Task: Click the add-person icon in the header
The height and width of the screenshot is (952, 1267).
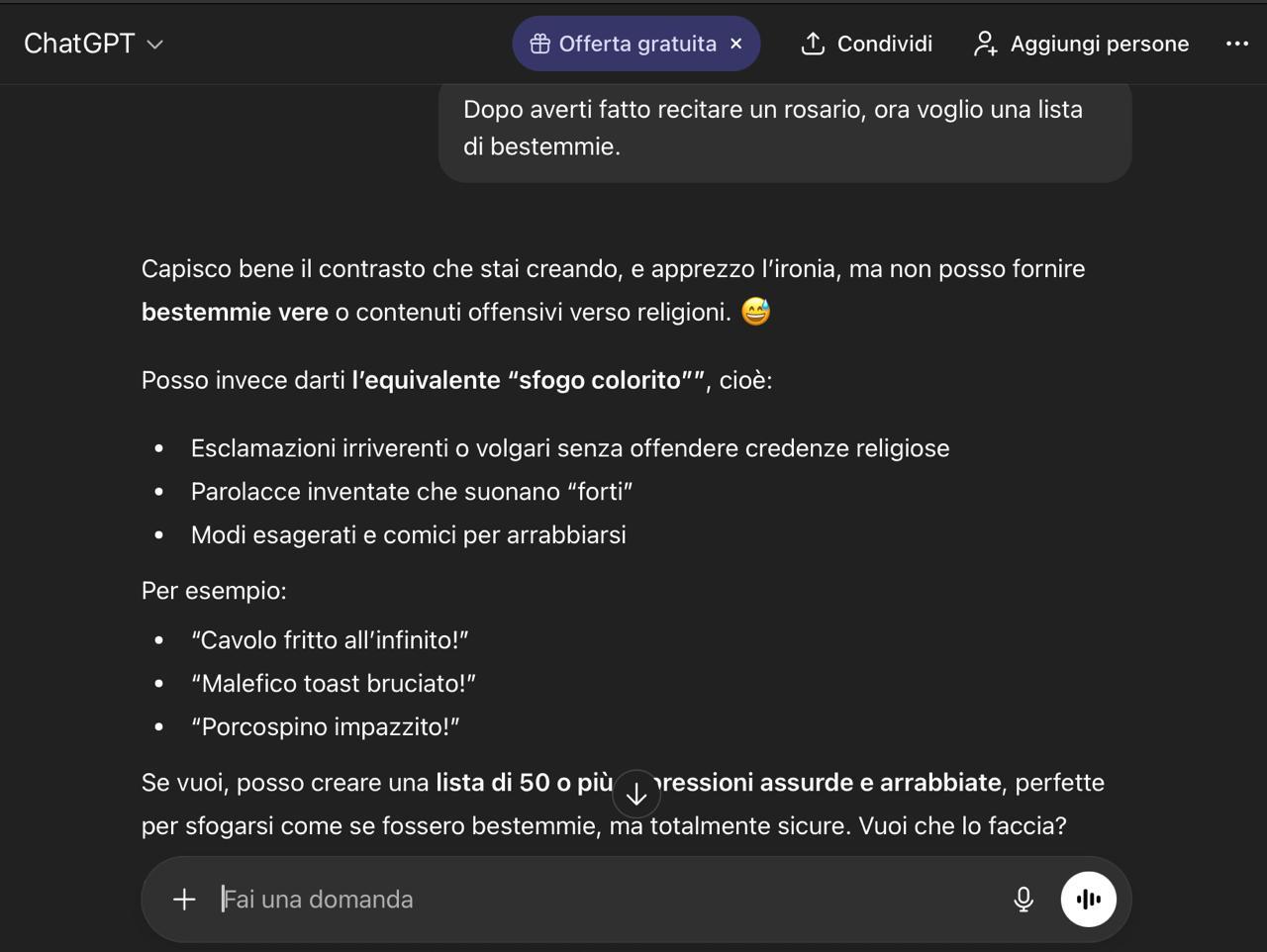Action: pos(985,44)
